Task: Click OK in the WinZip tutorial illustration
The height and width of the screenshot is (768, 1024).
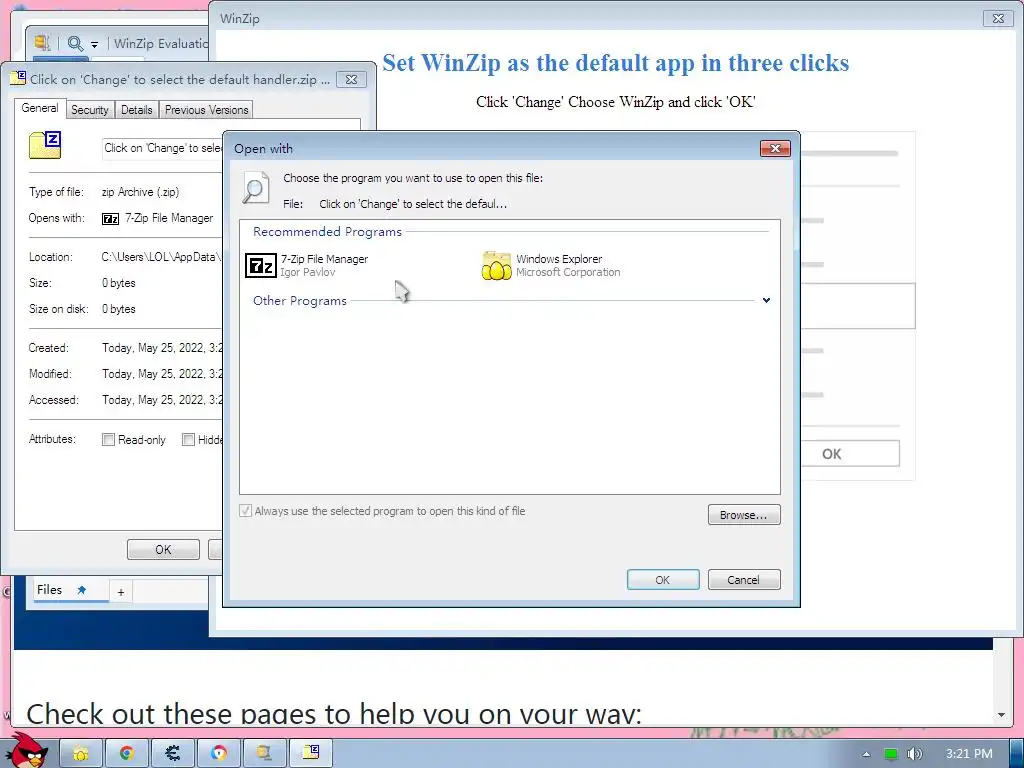Action: click(831, 453)
